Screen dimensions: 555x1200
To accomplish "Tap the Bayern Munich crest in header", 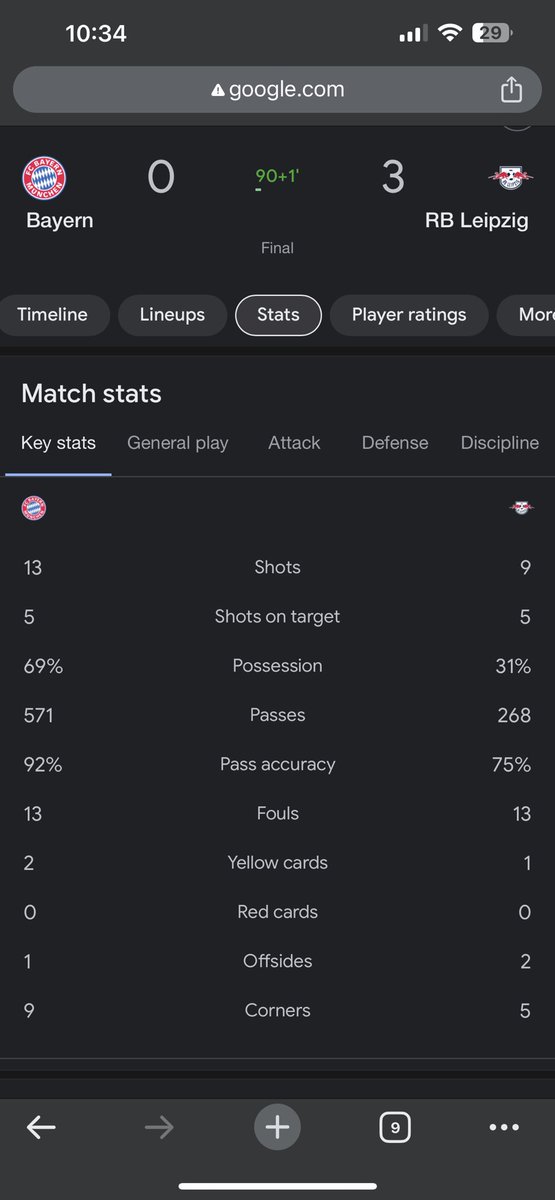I will tap(45, 178).
